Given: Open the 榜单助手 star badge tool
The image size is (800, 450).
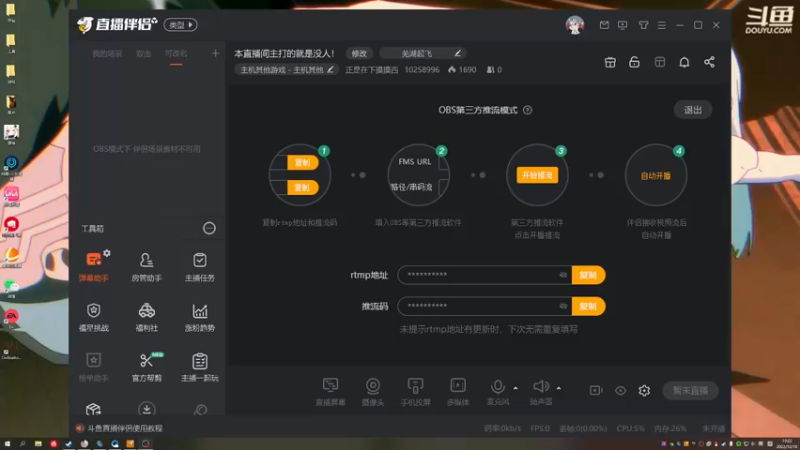Looking at the screenshot, I should 93,367.
